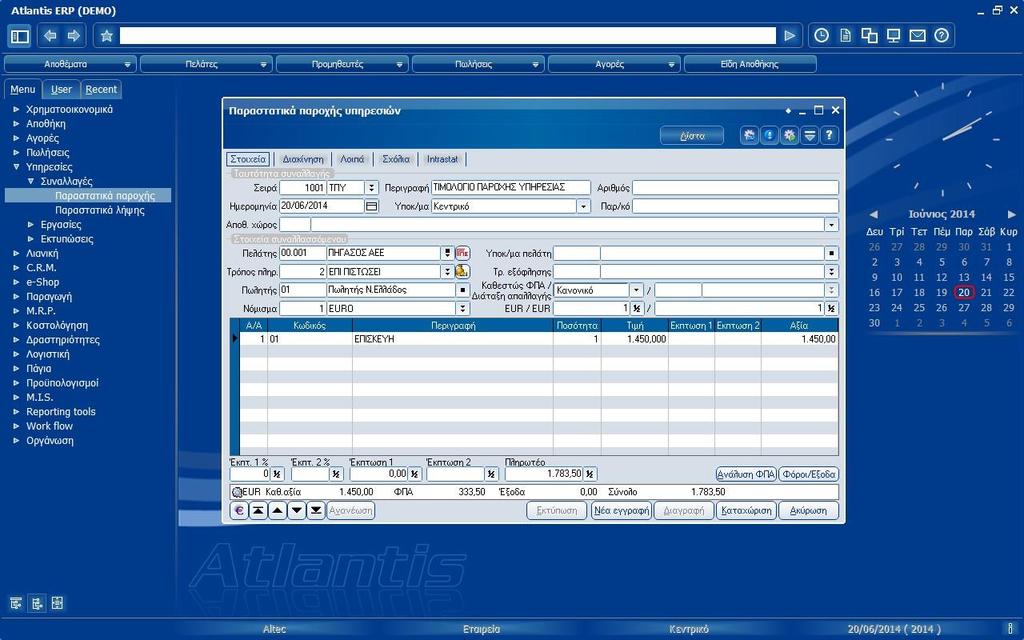Click the document window help question mark
This screenshot has height=640, width=1024.
click(829, 136)
